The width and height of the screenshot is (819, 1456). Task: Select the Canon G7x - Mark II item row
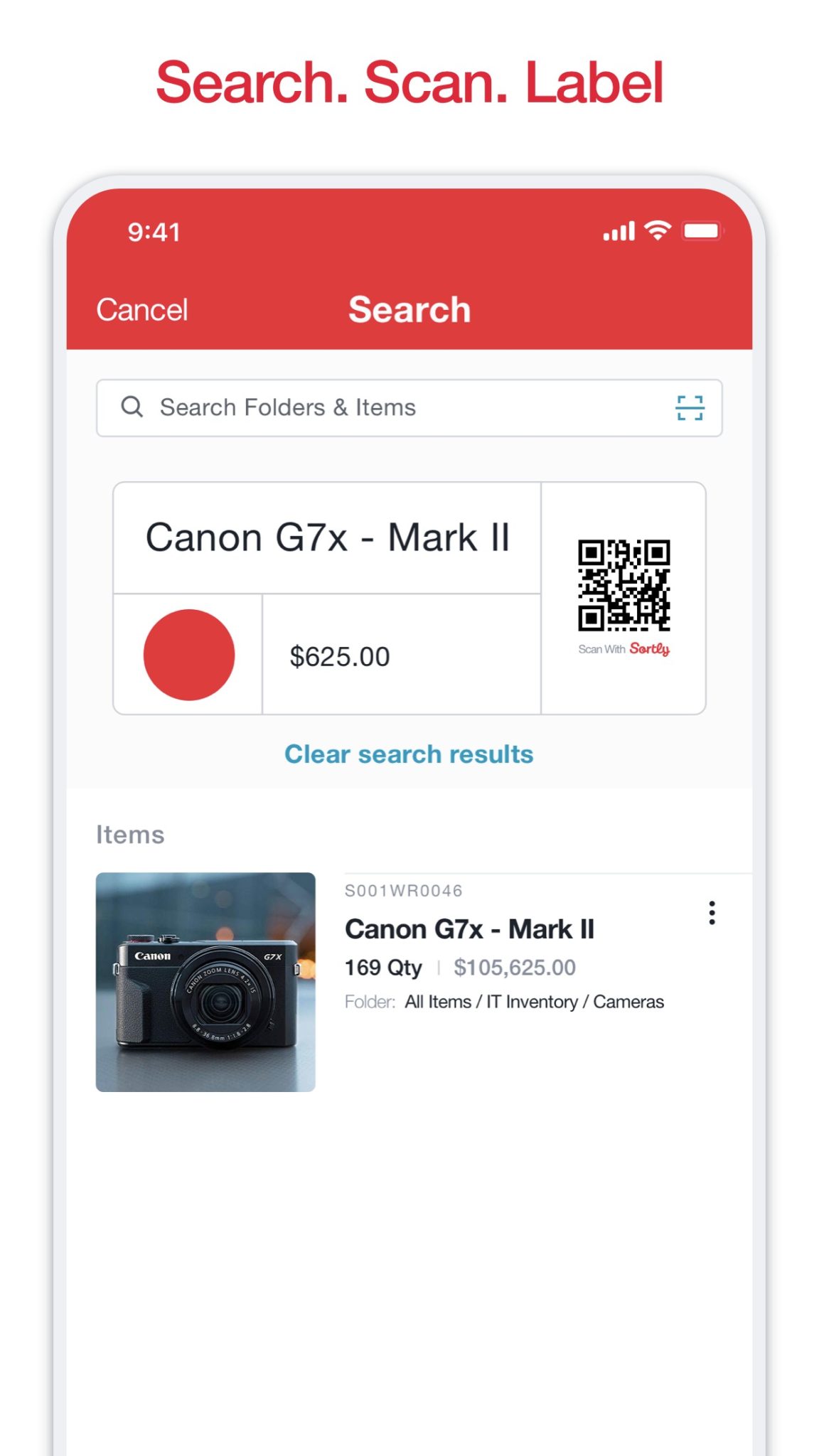click(x=470, y=928)
